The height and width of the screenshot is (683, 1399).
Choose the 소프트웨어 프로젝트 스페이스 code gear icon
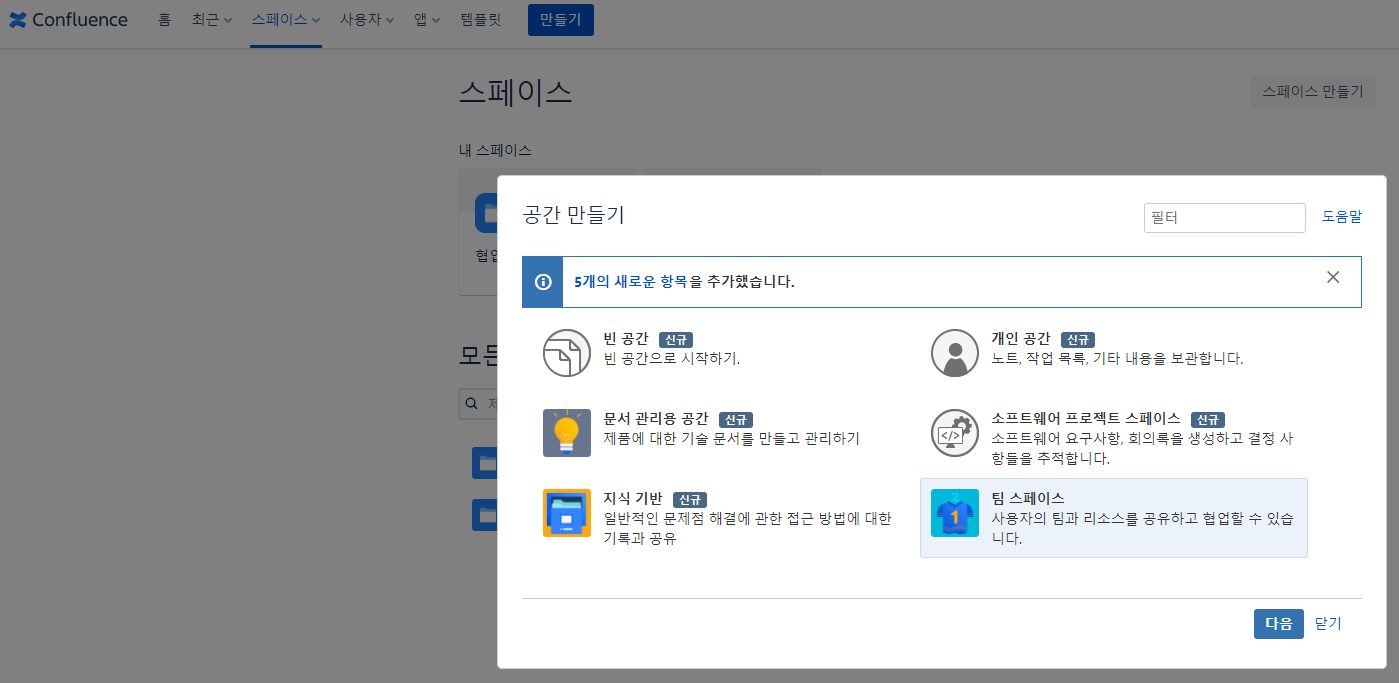[955, 433]
